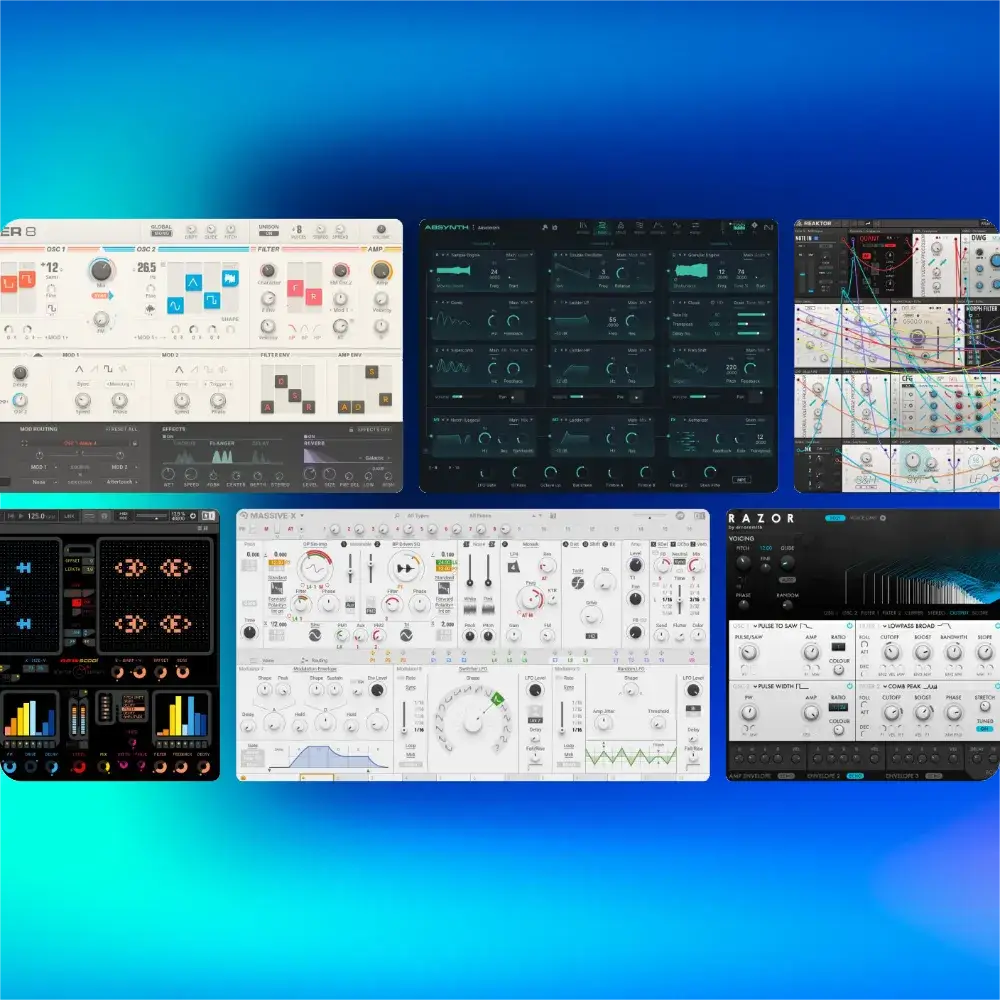Select the first sine oscillator icon in Massive X
Screen dimensions: 1000x1000
(x=315, y=635)
